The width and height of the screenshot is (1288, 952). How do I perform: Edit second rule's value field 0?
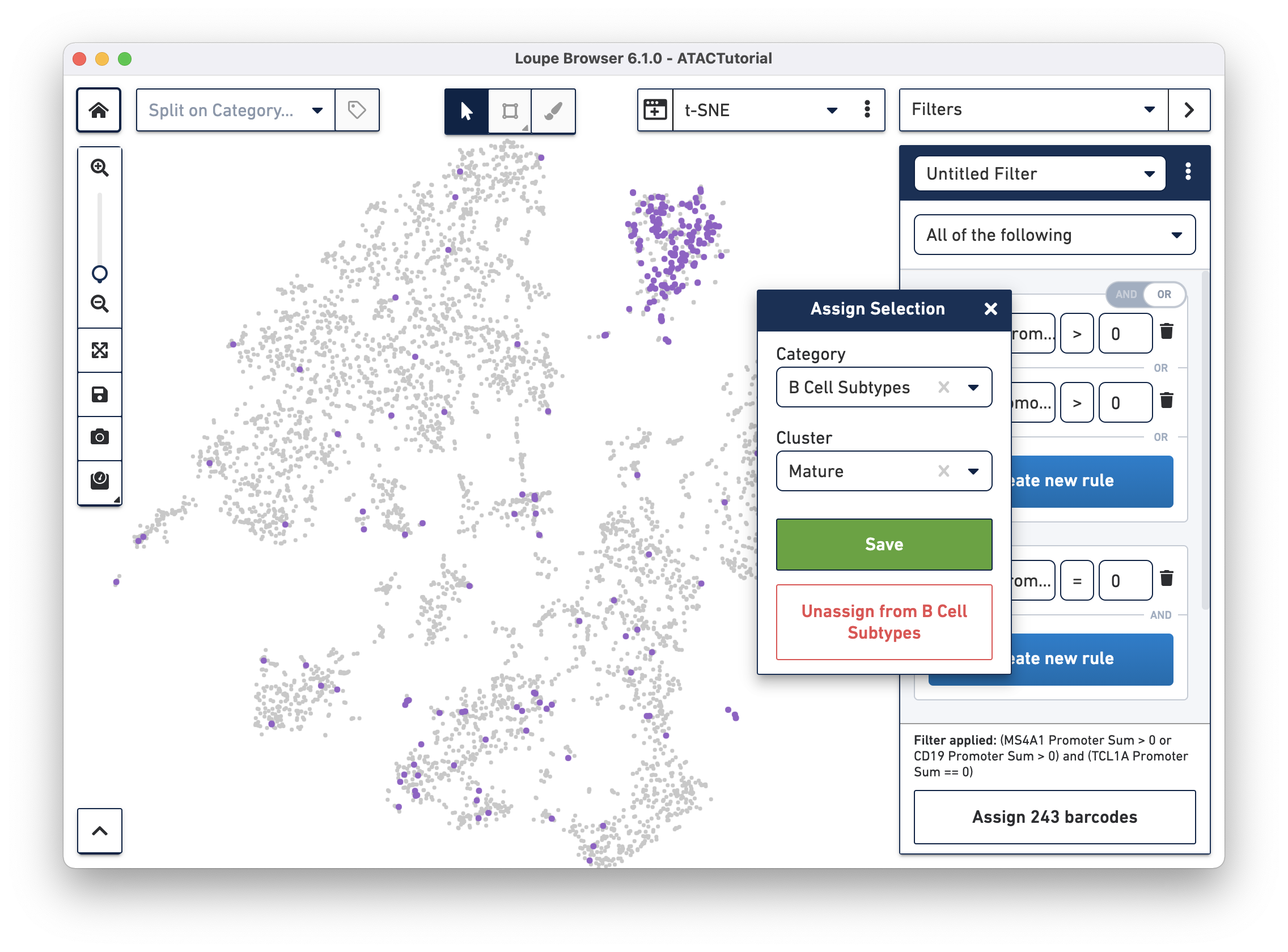point(1125,403)
